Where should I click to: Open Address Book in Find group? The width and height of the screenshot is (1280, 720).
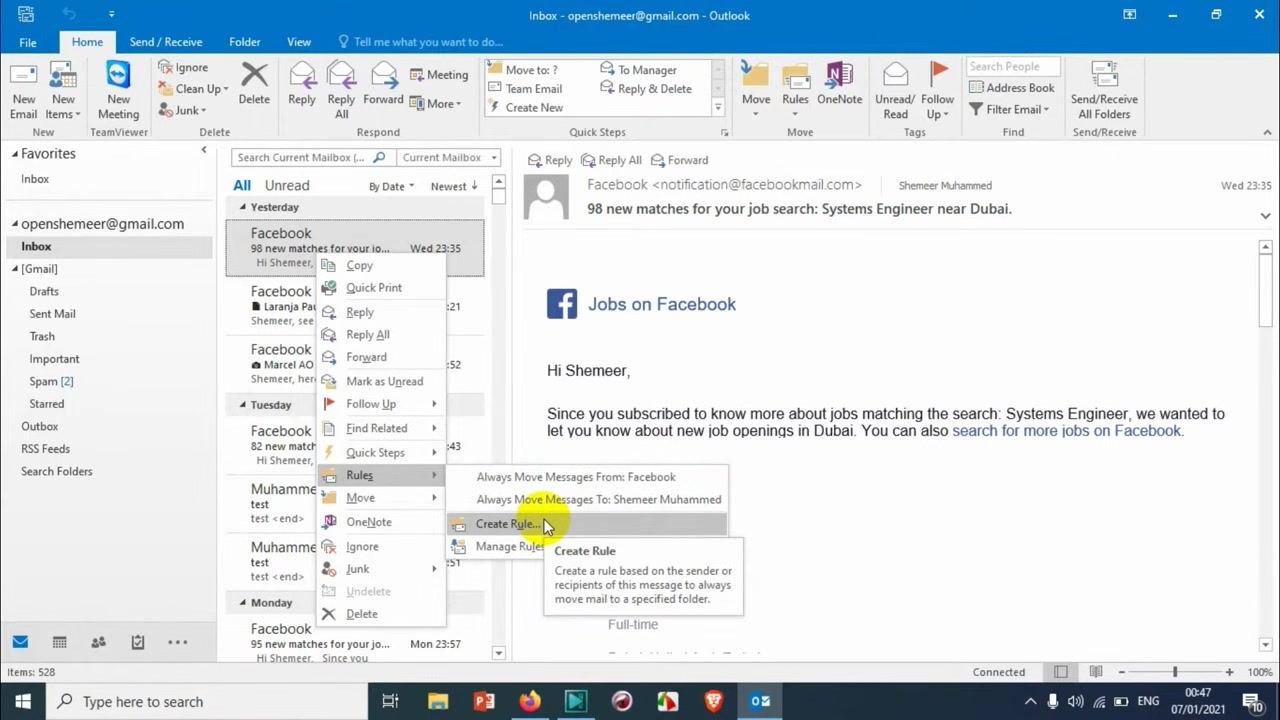coord(1012,88)
